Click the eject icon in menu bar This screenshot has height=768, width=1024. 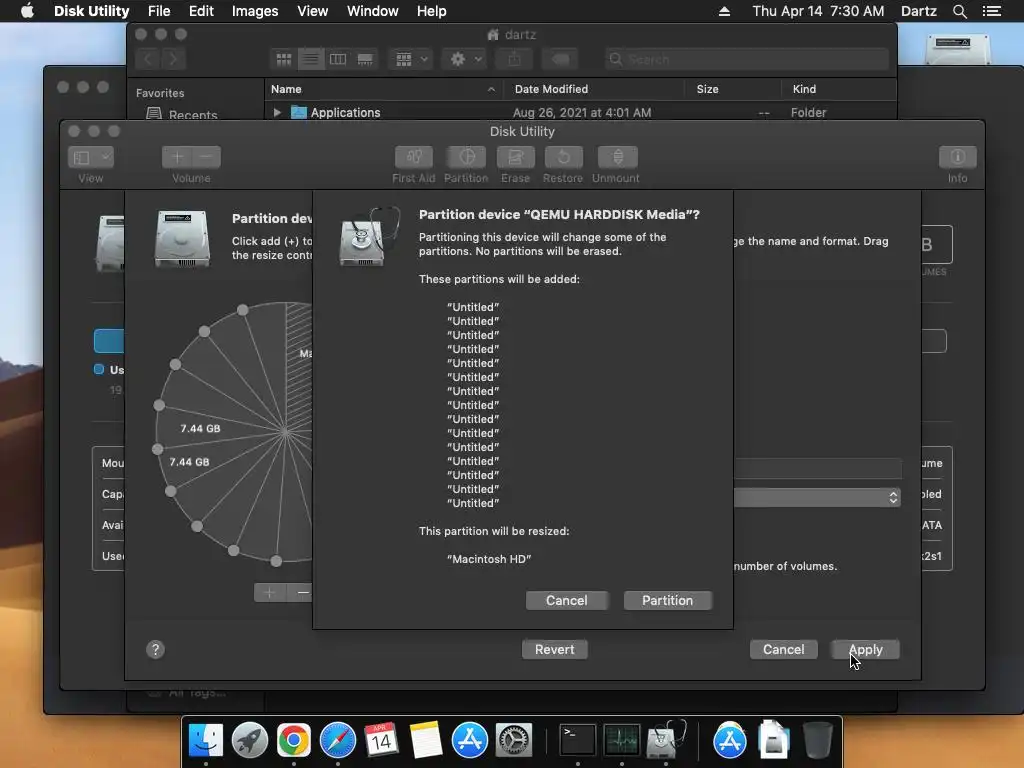724,11
